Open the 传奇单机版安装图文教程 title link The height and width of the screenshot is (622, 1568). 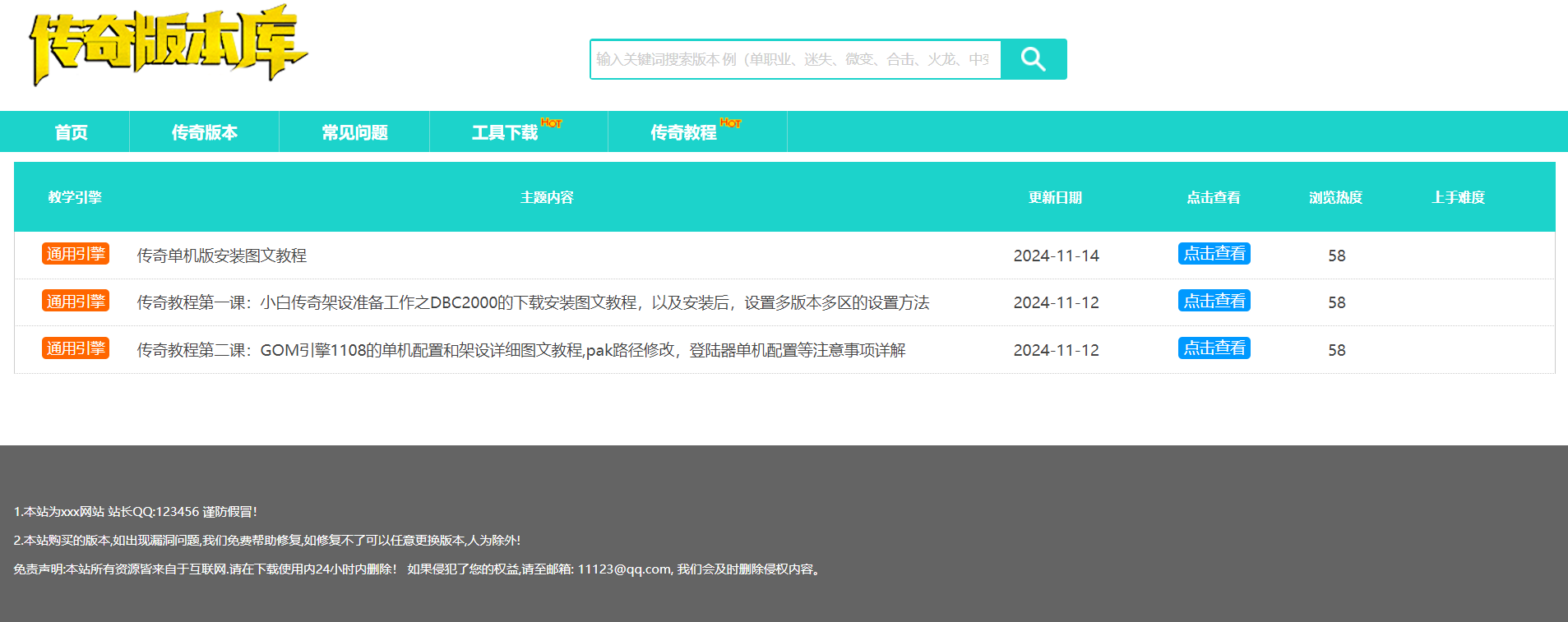coord(221,256)
